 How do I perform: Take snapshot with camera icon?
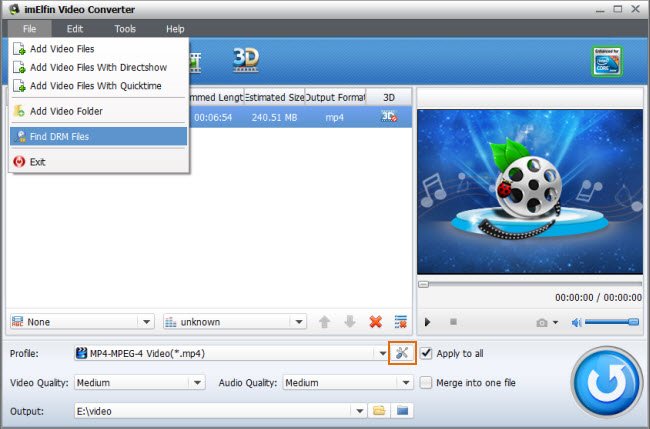coord(541,322)
